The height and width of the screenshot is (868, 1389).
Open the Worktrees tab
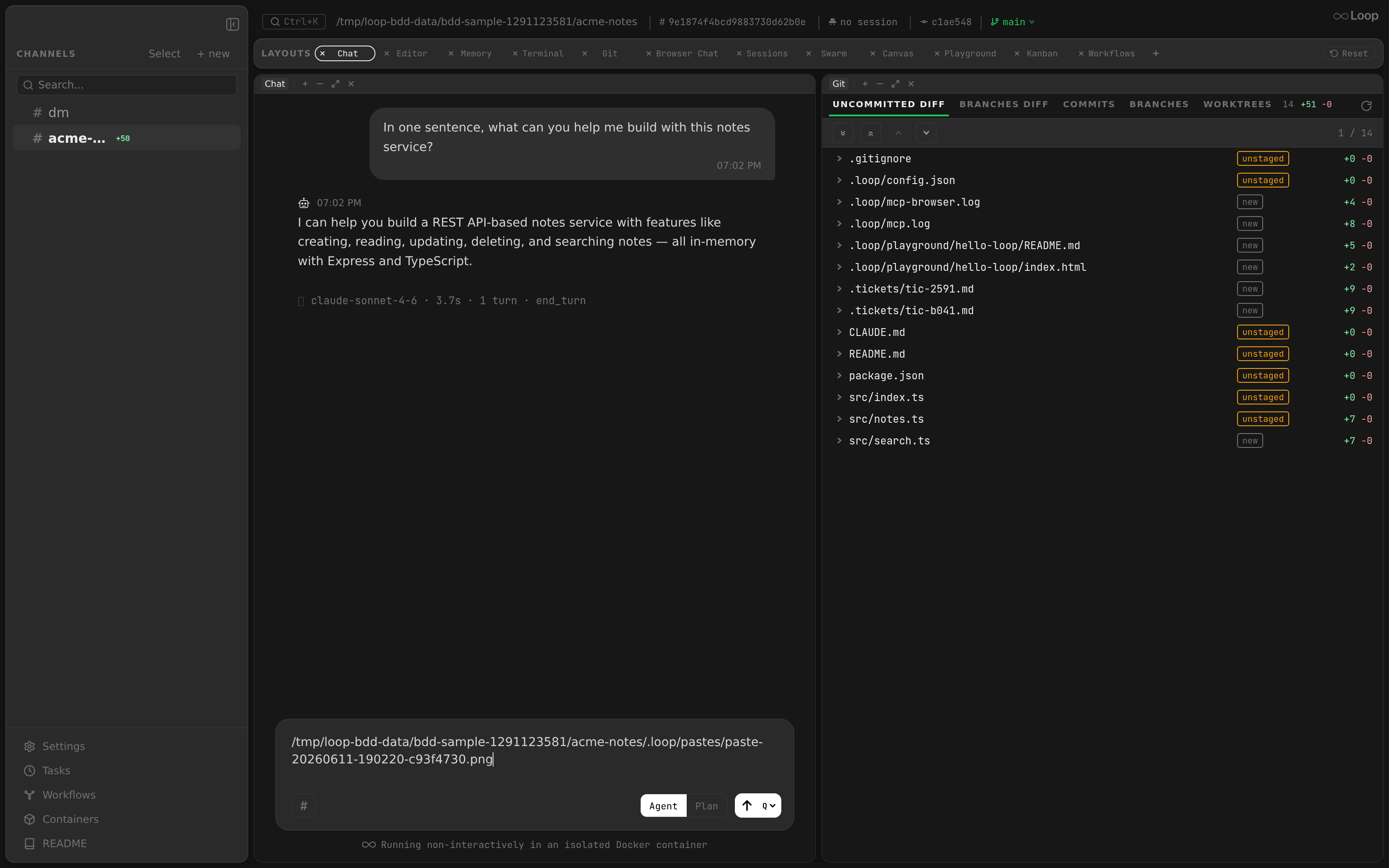(x=1237, y=104)
